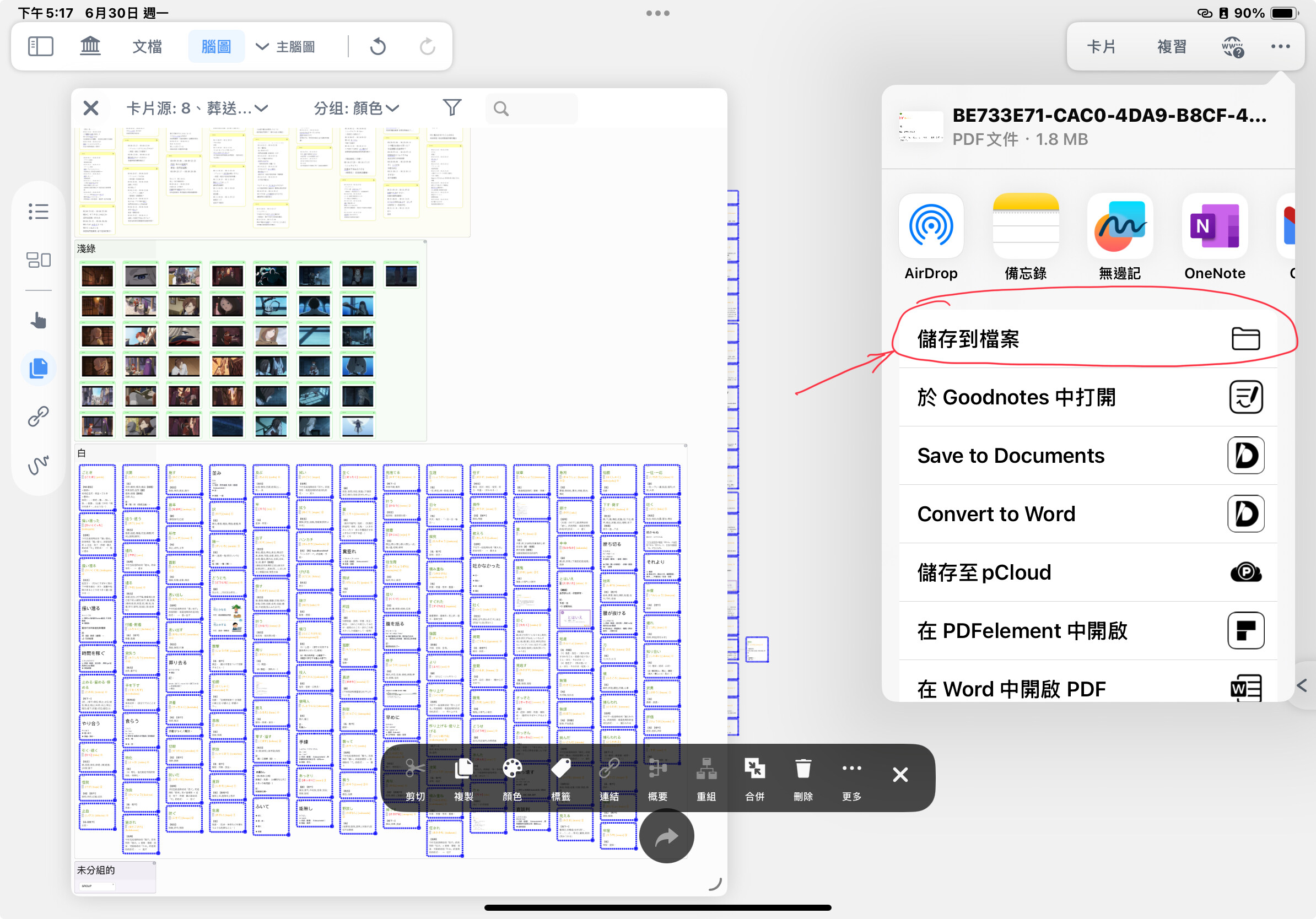Toggle the sidebar panel icon
Screen dimensions: 1316x919
(41, 46)
